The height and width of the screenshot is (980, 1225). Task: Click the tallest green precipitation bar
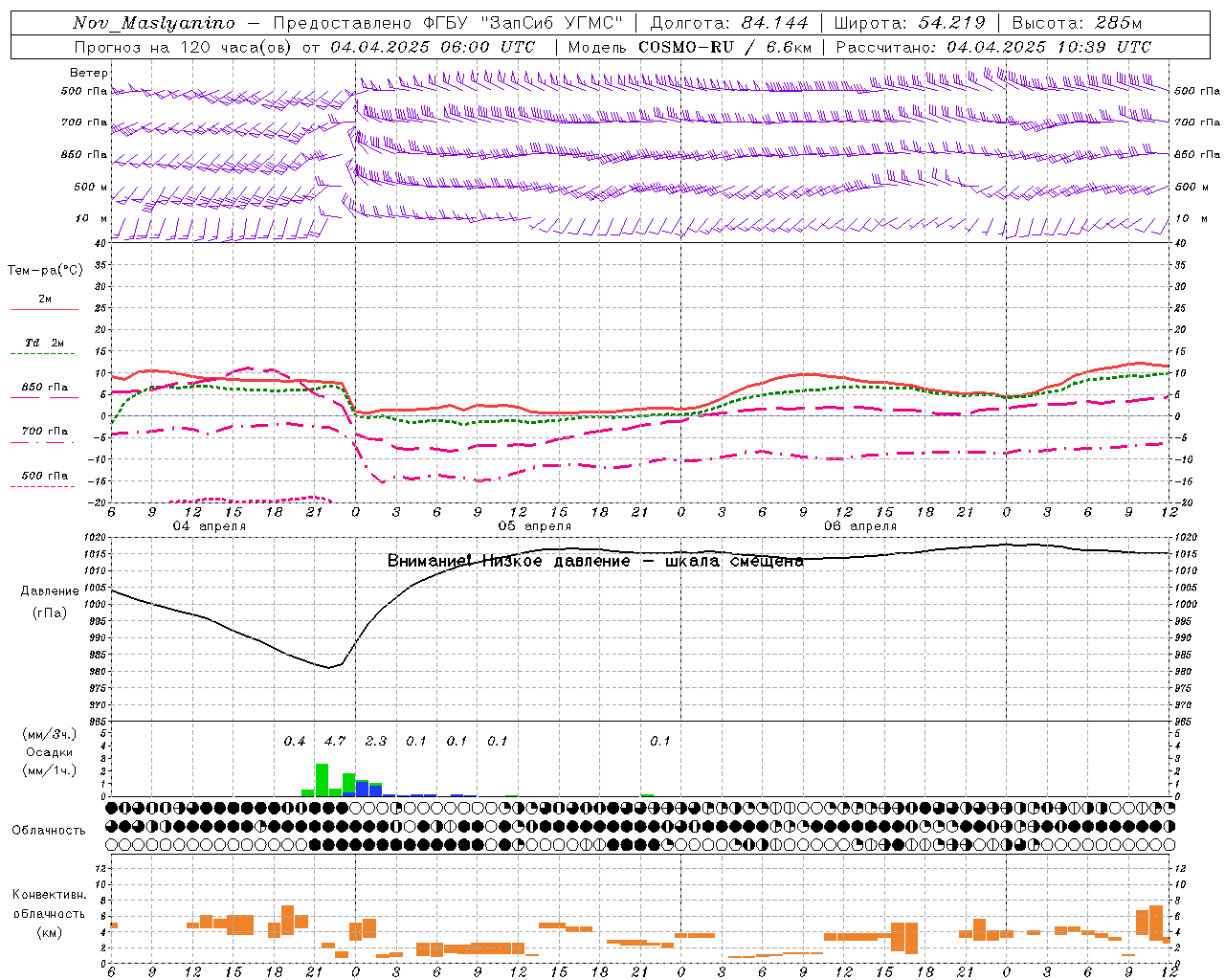pos(322,779)
